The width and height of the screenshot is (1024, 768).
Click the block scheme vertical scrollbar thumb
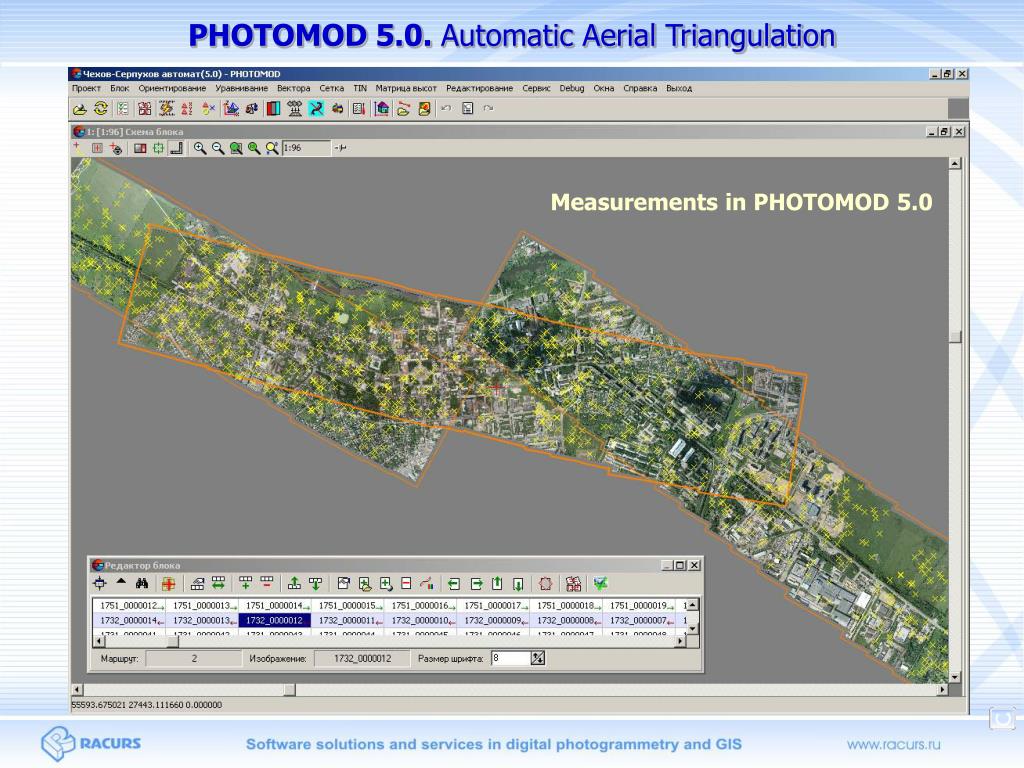click(x=955, y=337)
